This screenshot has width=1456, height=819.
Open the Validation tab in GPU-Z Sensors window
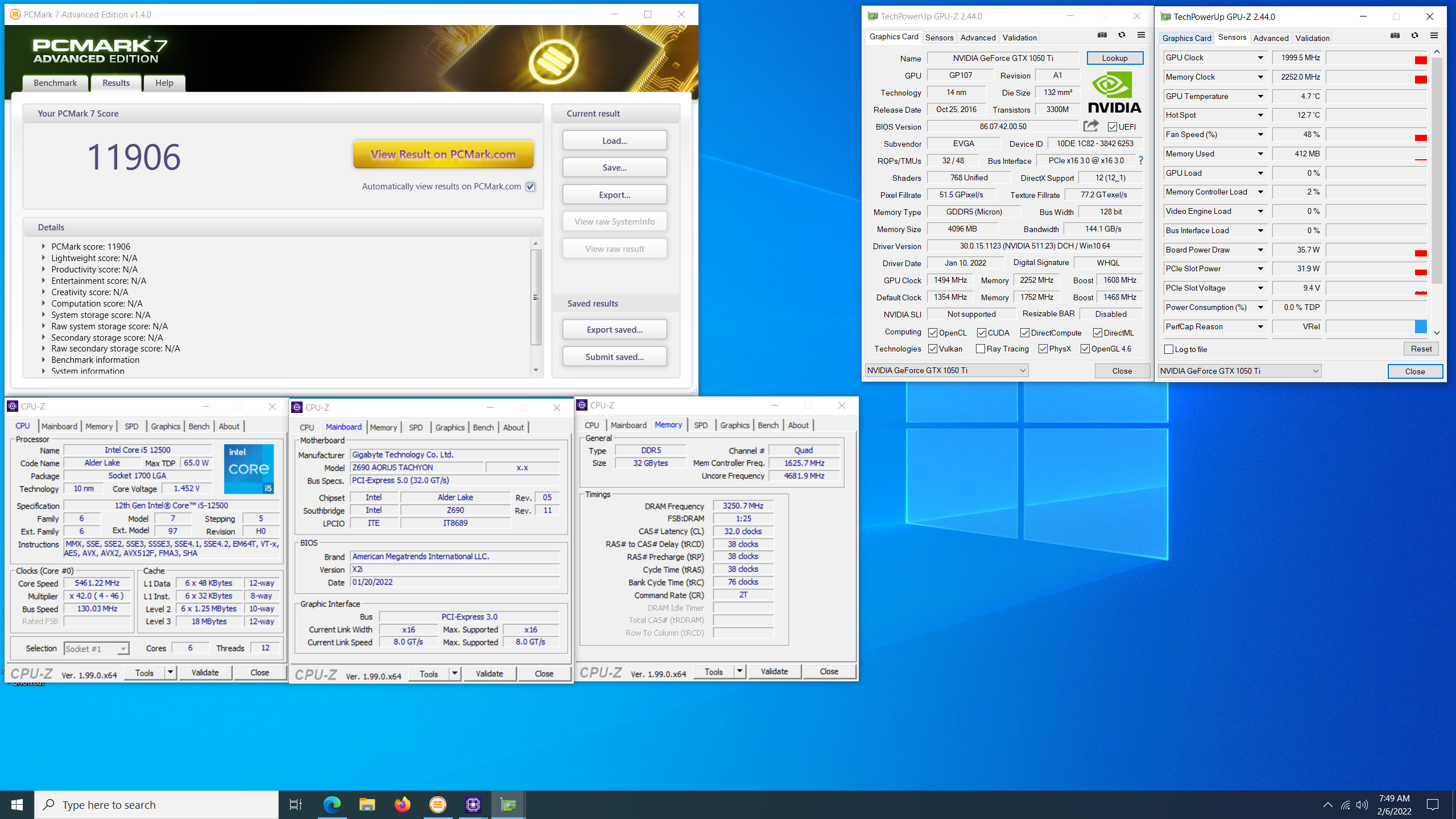click(x=1312, y=38)
